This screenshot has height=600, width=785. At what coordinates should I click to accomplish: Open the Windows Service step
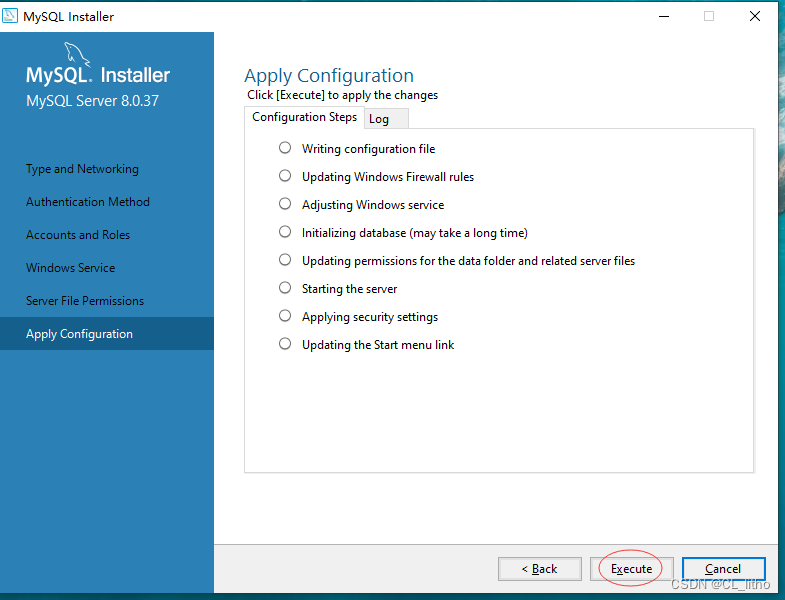coord(71,268)
